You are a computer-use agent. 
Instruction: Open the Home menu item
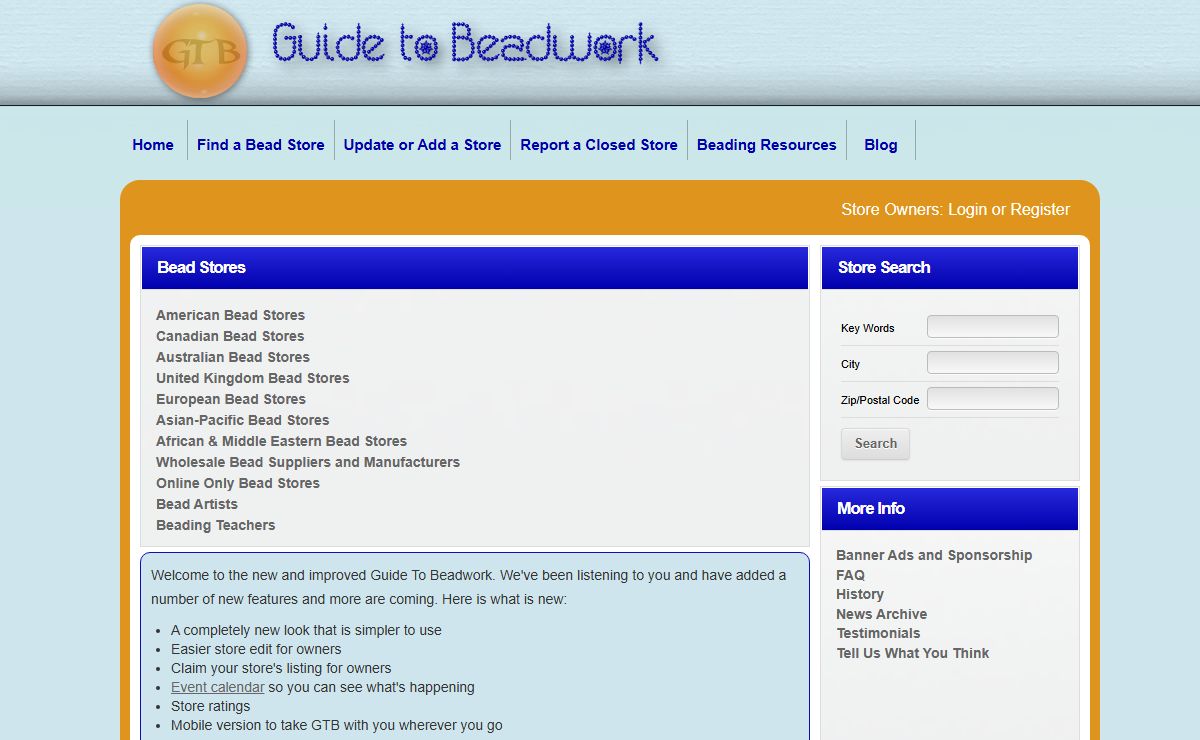(153, 145)
